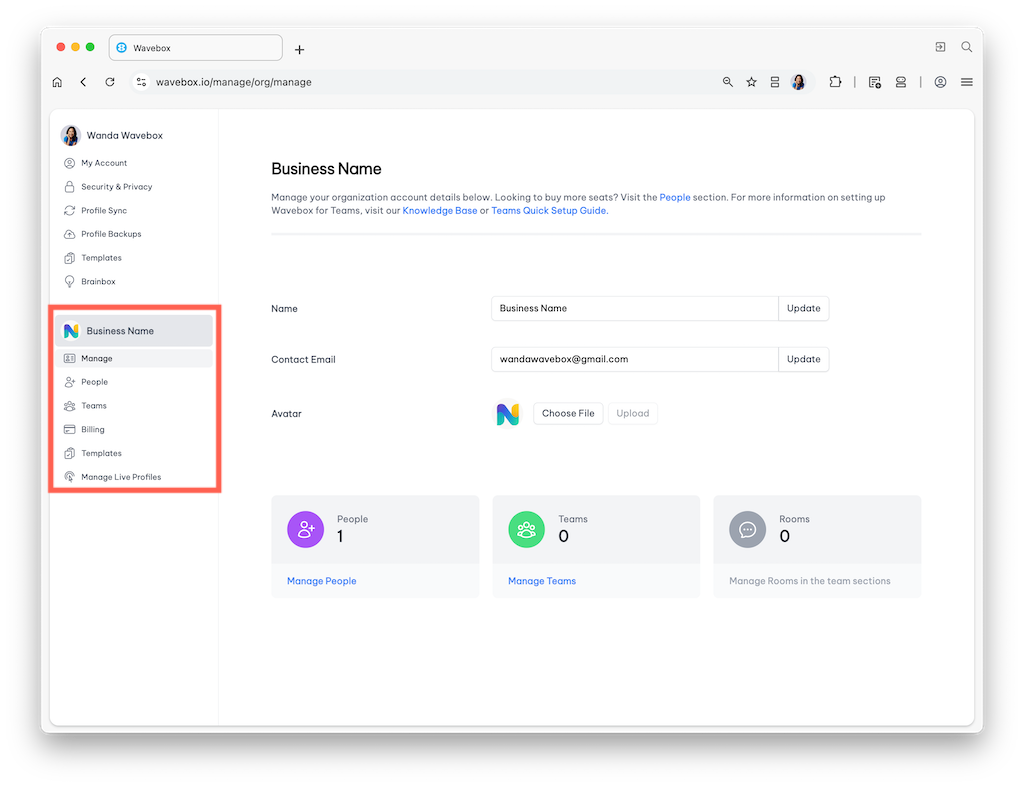
Task: Click the purple People icon card
Action: click(x=306, y=529)
